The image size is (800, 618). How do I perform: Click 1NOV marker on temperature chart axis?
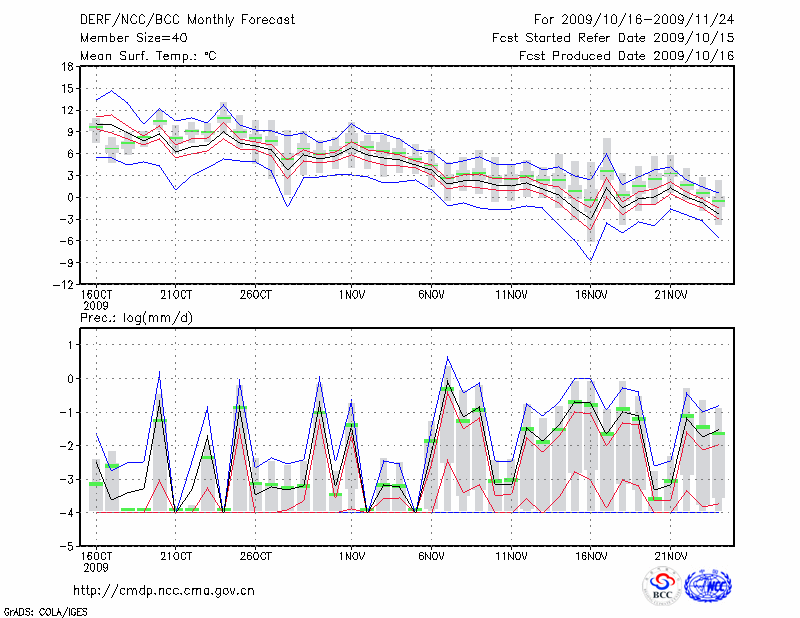coord(351,295)
